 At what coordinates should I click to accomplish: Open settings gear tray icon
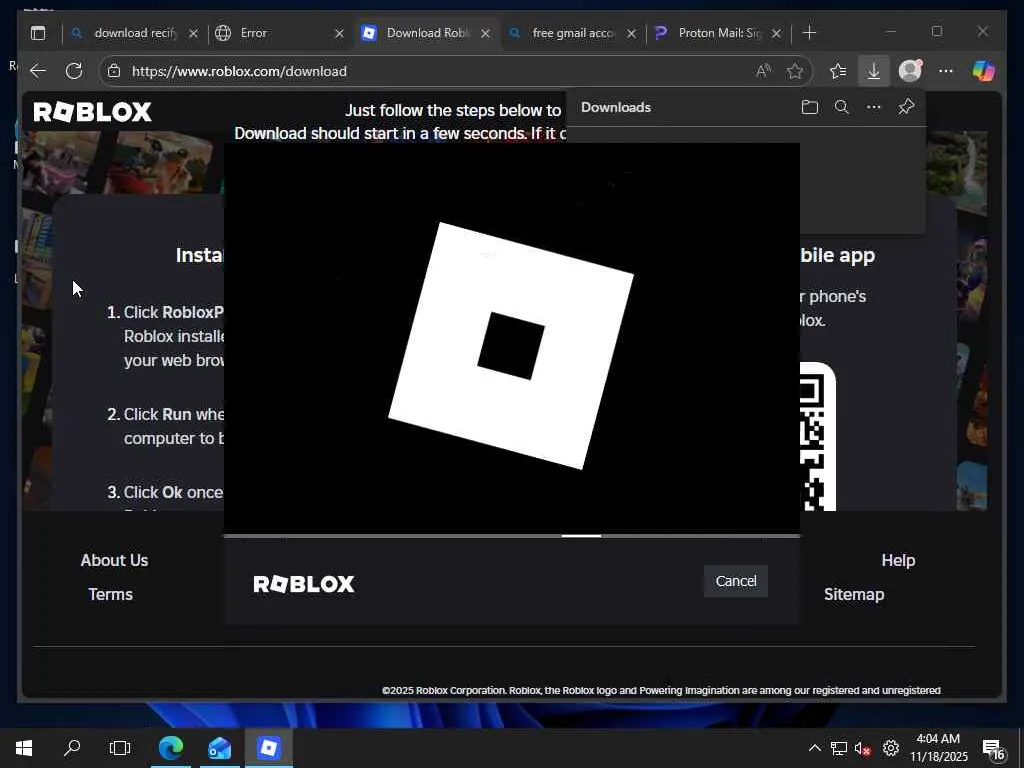pyautogui.click(x=890, y=748)
